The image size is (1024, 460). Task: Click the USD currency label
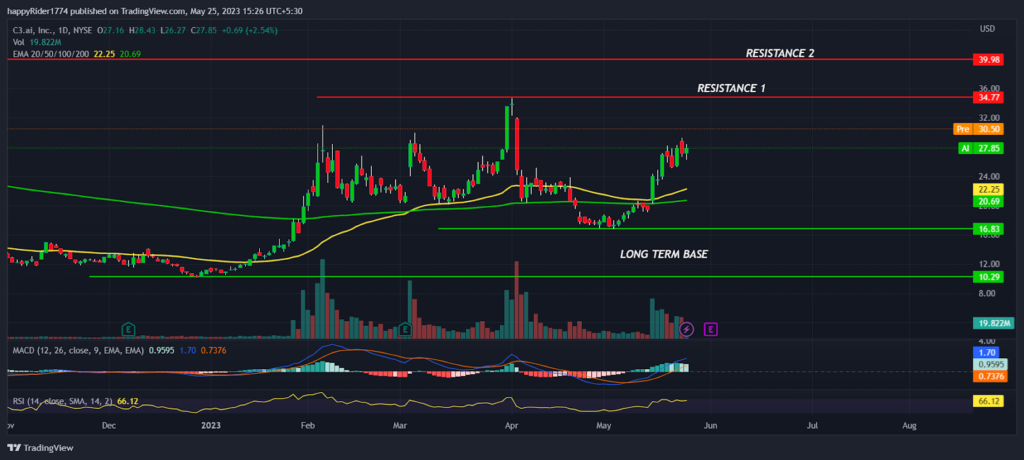(987, 29)
